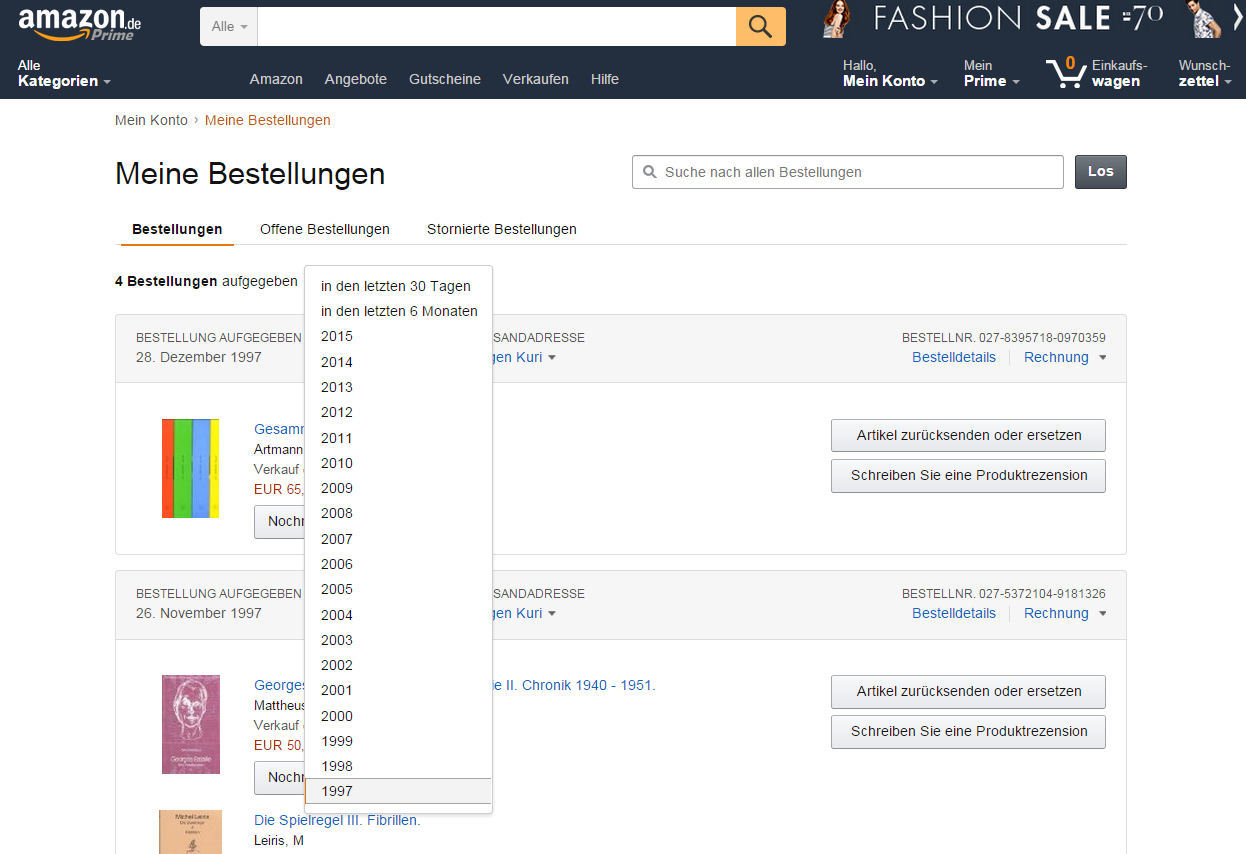The height and width of the screenshot is (854, 1246).
Task: Click the Amazon.de Prime logo
Action: [80, 24]
